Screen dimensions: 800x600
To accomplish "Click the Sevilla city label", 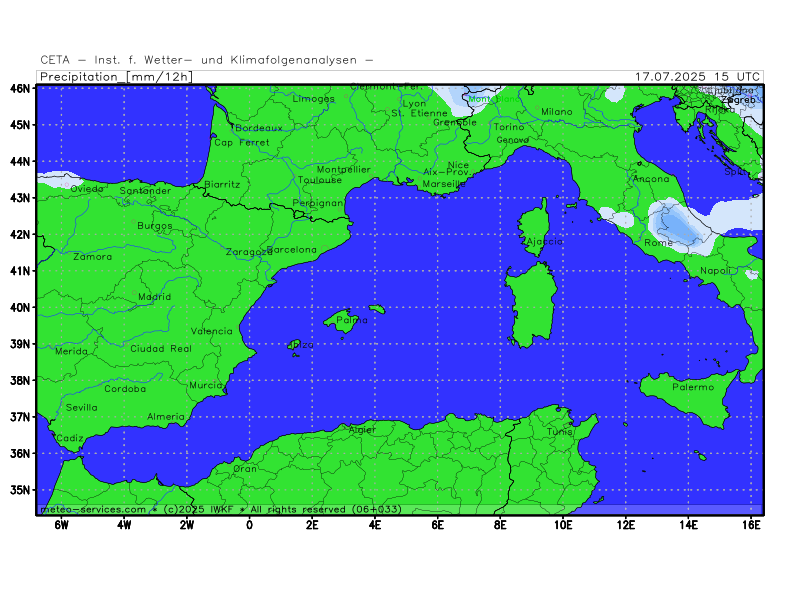I will pyautogui.click(x=82, y=407).
